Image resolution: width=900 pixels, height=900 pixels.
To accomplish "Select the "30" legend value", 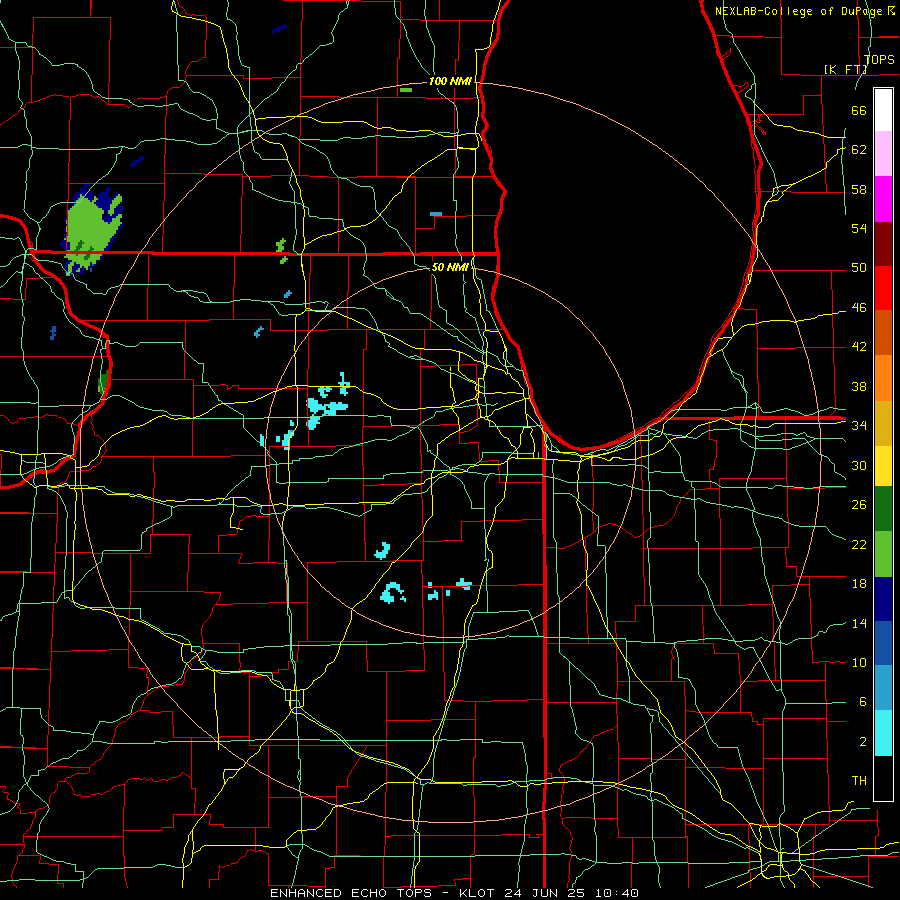I will (x=859, y=465).
